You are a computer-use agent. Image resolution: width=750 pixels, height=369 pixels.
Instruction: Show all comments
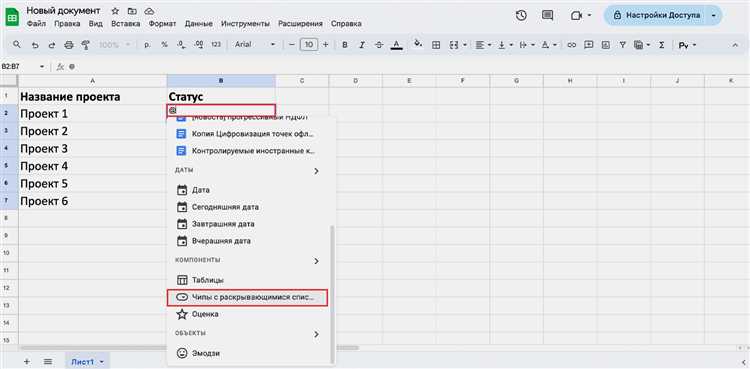(x=547, y=15)
